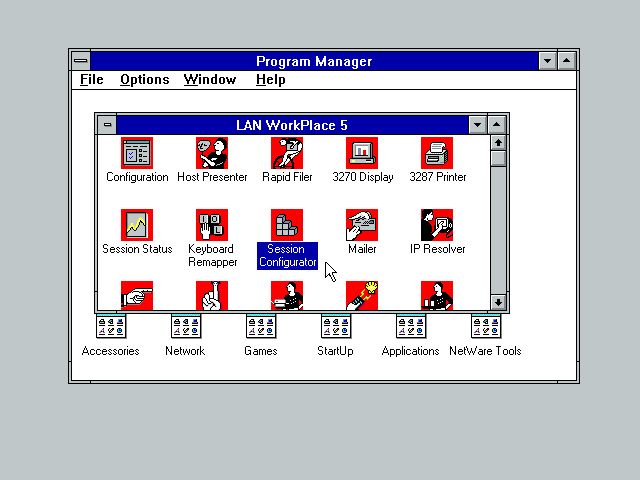Click the finger with string icon
Image resolution: width=640 pixels, height=480 pixels.
[x=212, y=296]
